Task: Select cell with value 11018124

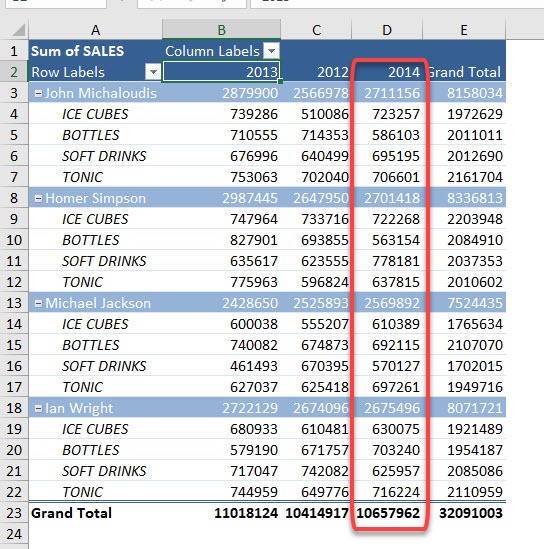Action: [x=221, y=513]
